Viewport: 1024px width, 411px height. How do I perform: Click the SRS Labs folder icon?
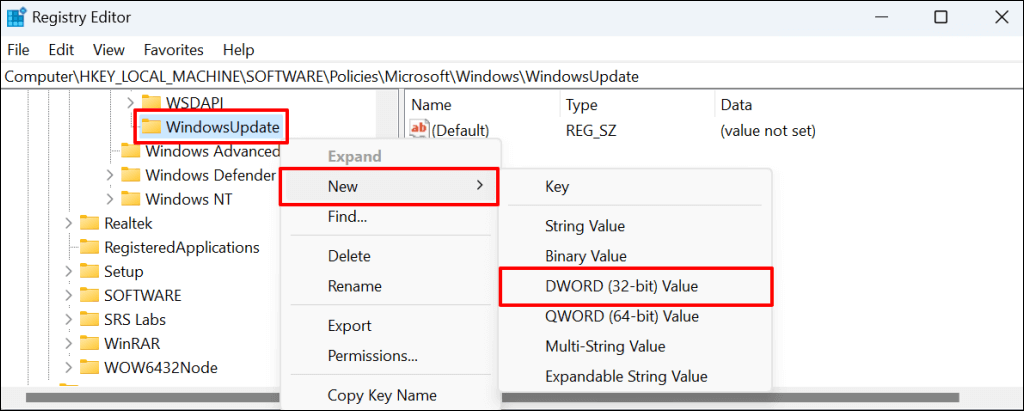(x=90, y=319)
